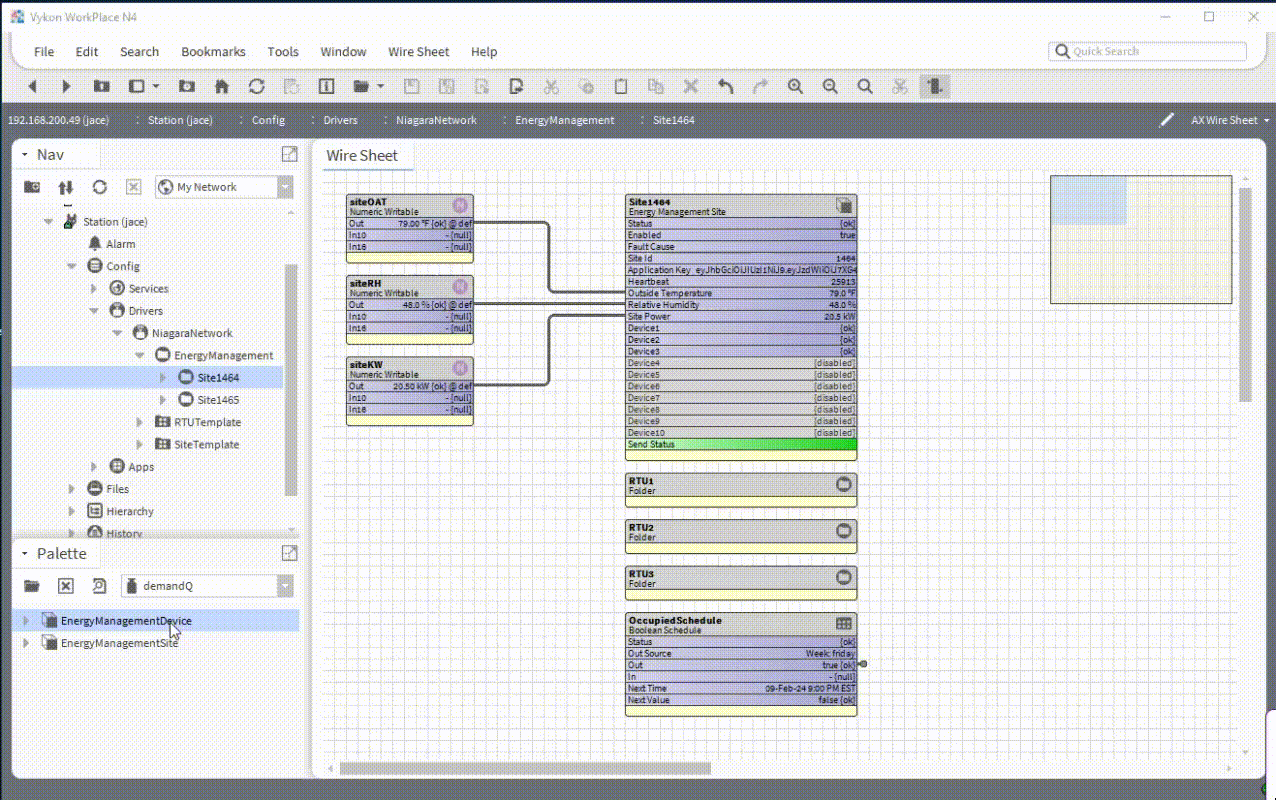Viewport: 1276px width, 800px height.
Task: Expand the RTUTemplate tree node
Action: (140, 422)
